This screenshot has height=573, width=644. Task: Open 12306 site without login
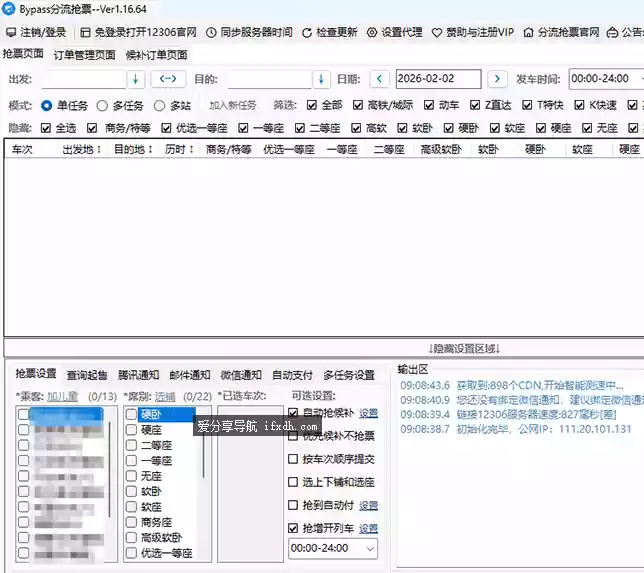click(x=138, y=32)
